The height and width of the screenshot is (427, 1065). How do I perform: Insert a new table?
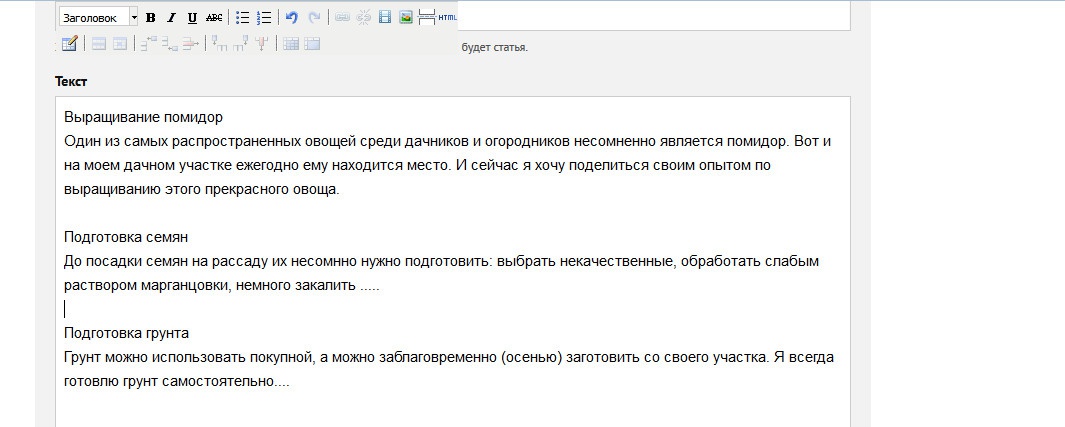tap(69, 44)
